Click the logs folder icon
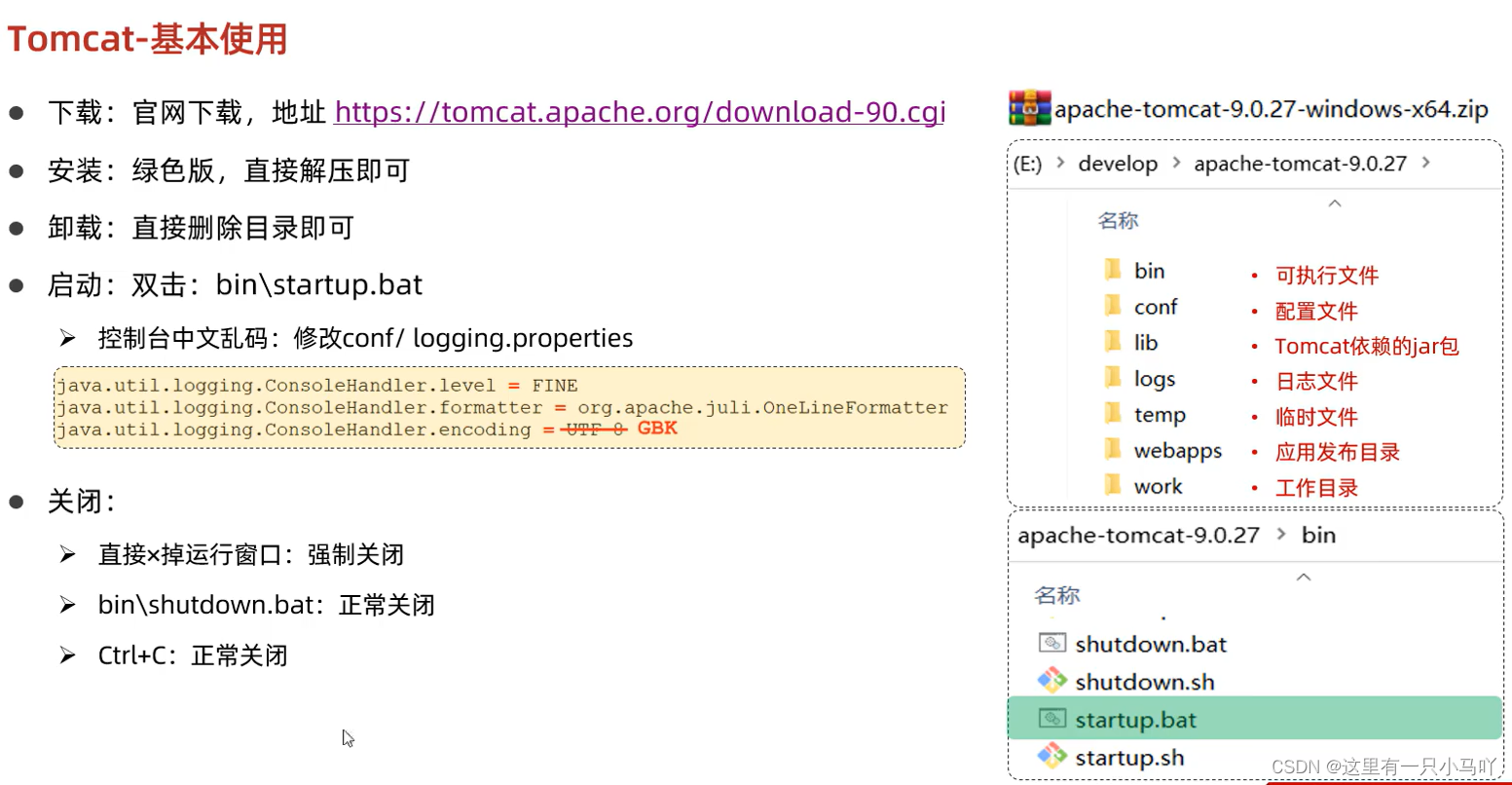The height and width of the screenshot is (785, 1512). [x=1113, y=378]
